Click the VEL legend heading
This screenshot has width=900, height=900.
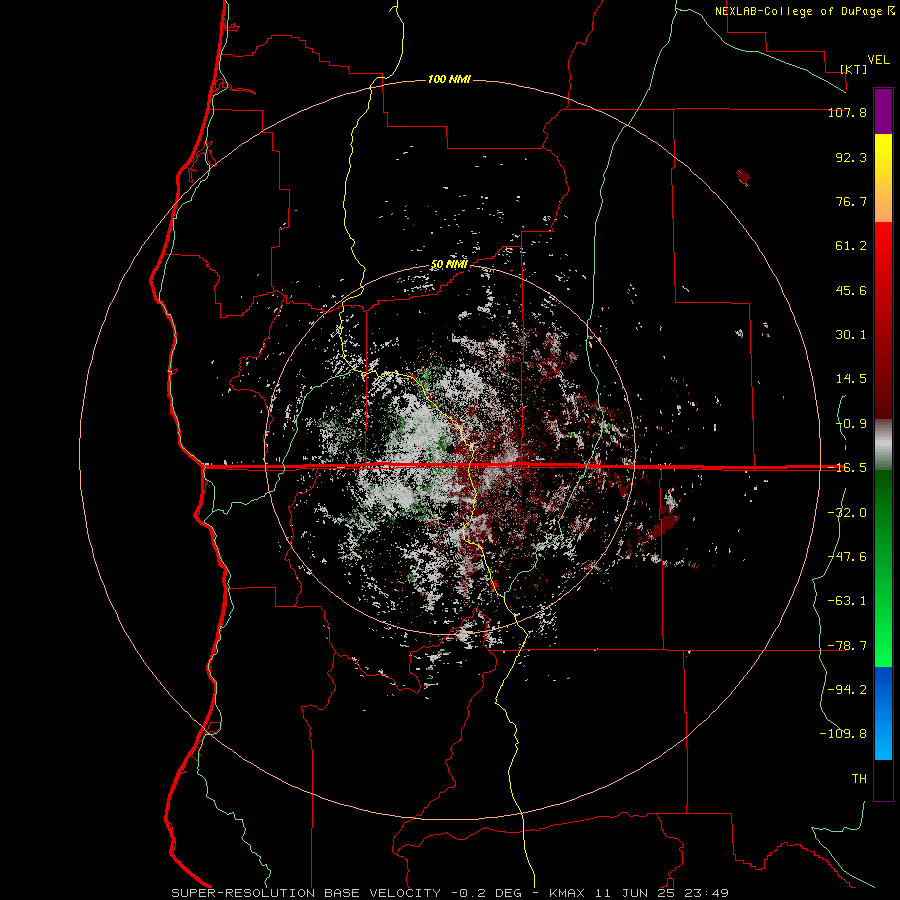878,60
